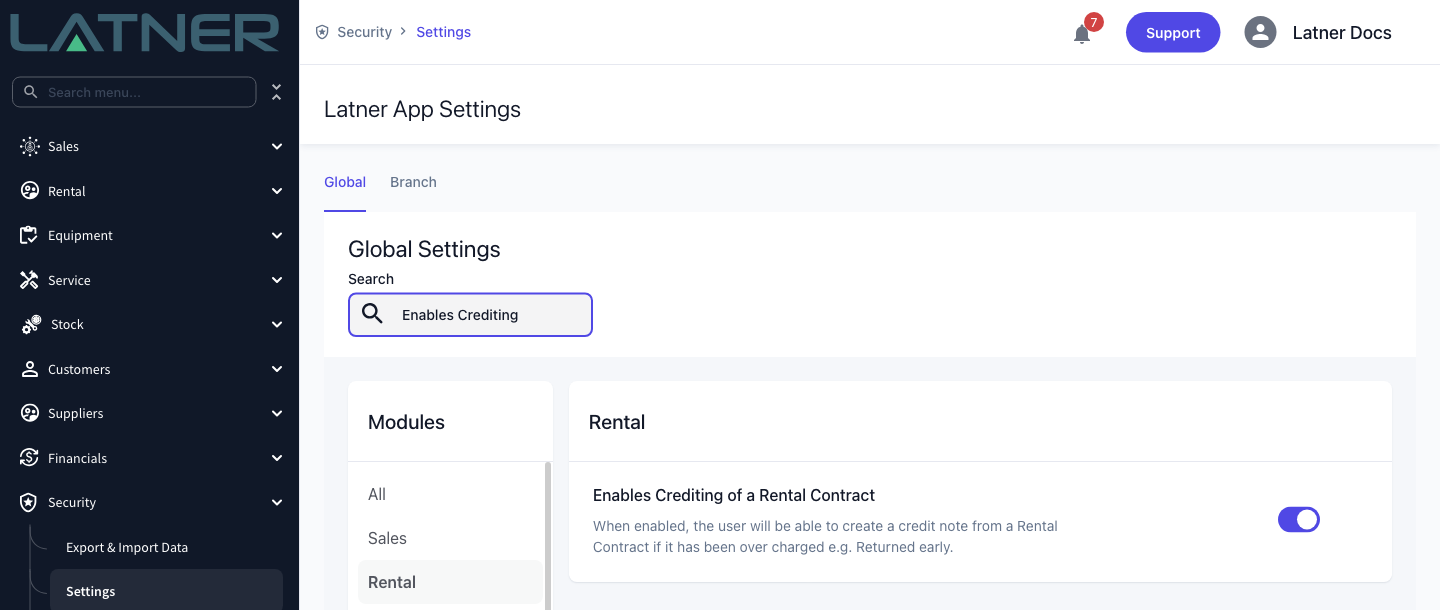Switch to the Branch tab
Screen dimensions: 1440x610
click(413, 182)
